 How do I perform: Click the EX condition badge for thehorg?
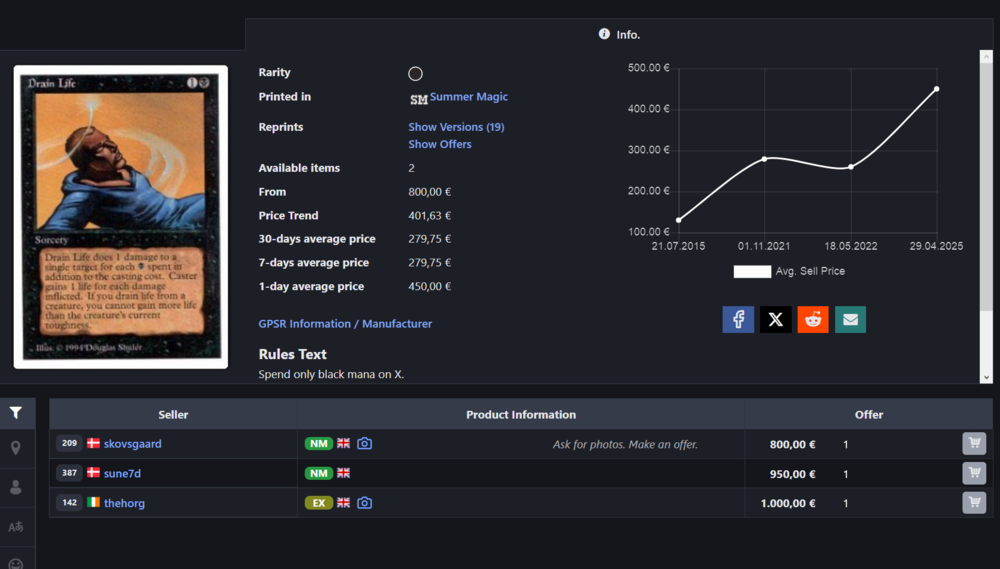[319, 503]
